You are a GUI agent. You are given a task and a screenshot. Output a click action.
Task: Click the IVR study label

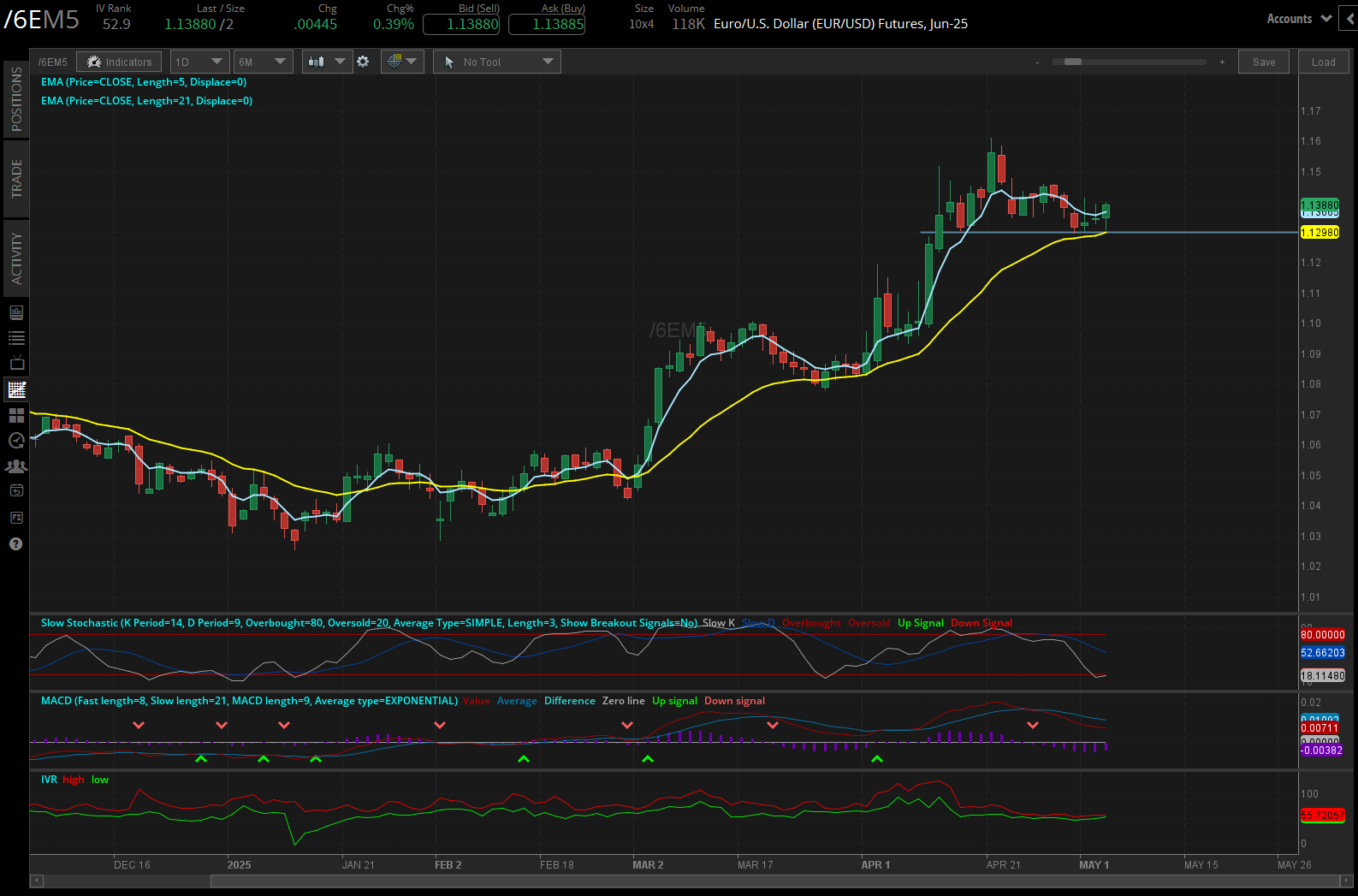(x=49, y=780)
